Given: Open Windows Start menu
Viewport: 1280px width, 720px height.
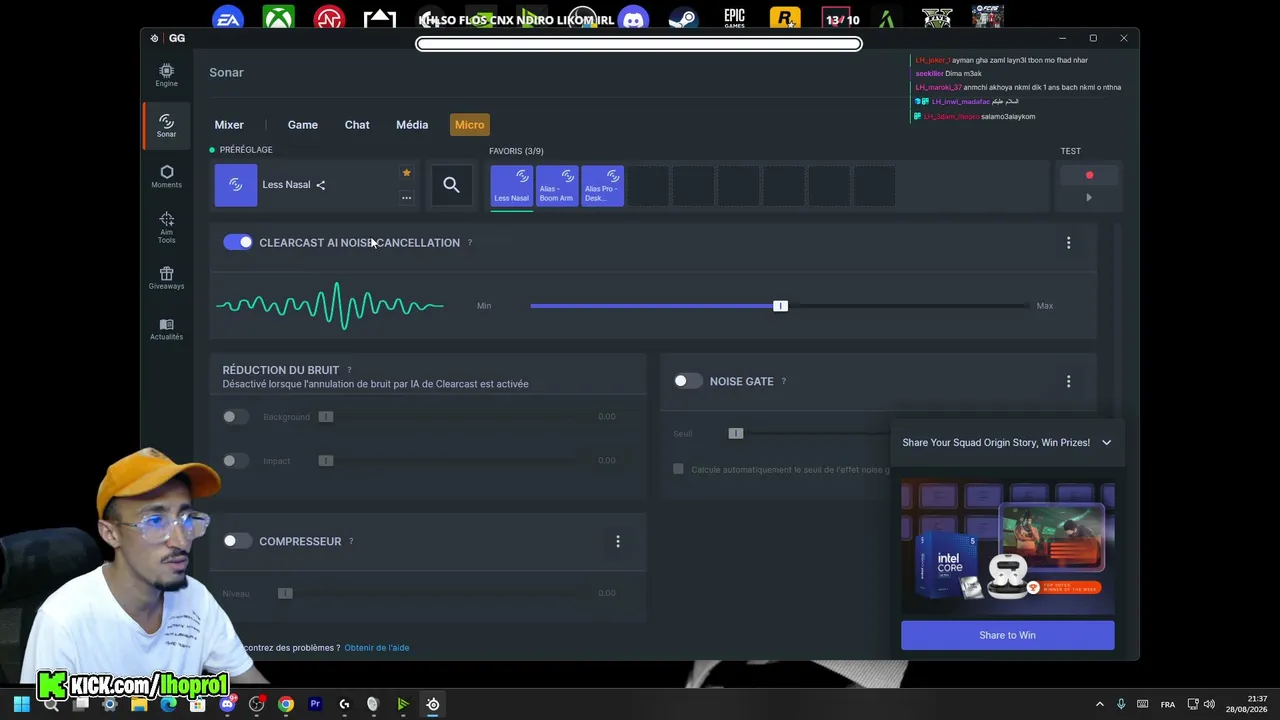Looking at the screenshot, I should pos(21,704).
